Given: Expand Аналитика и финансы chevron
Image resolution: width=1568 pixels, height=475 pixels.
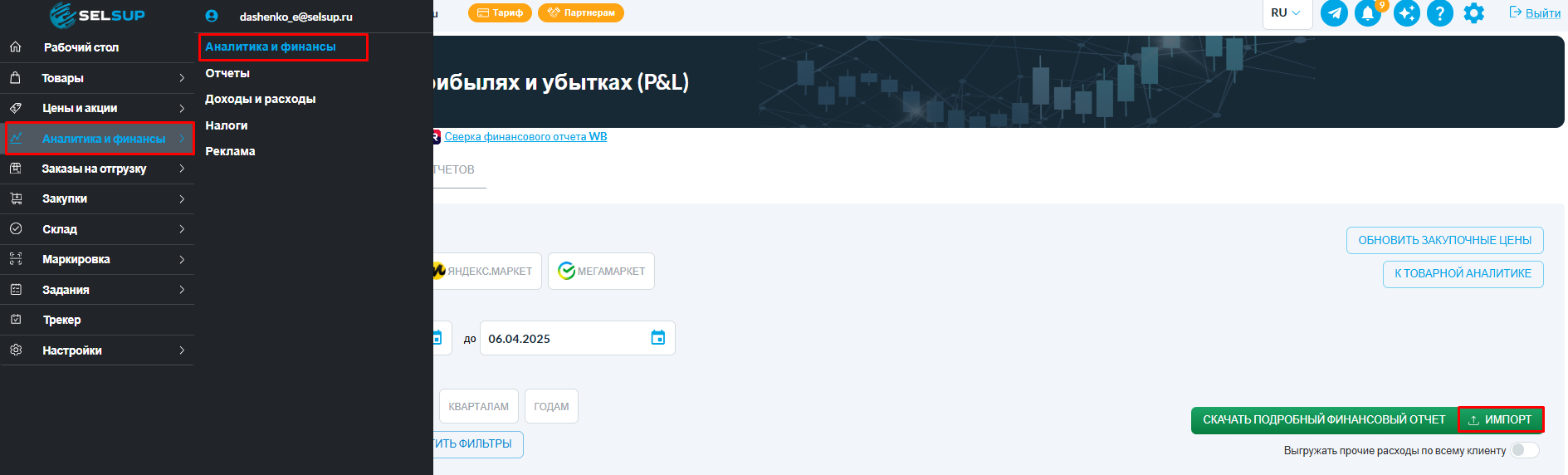Looking at the screenshot, I should [182, 139].
